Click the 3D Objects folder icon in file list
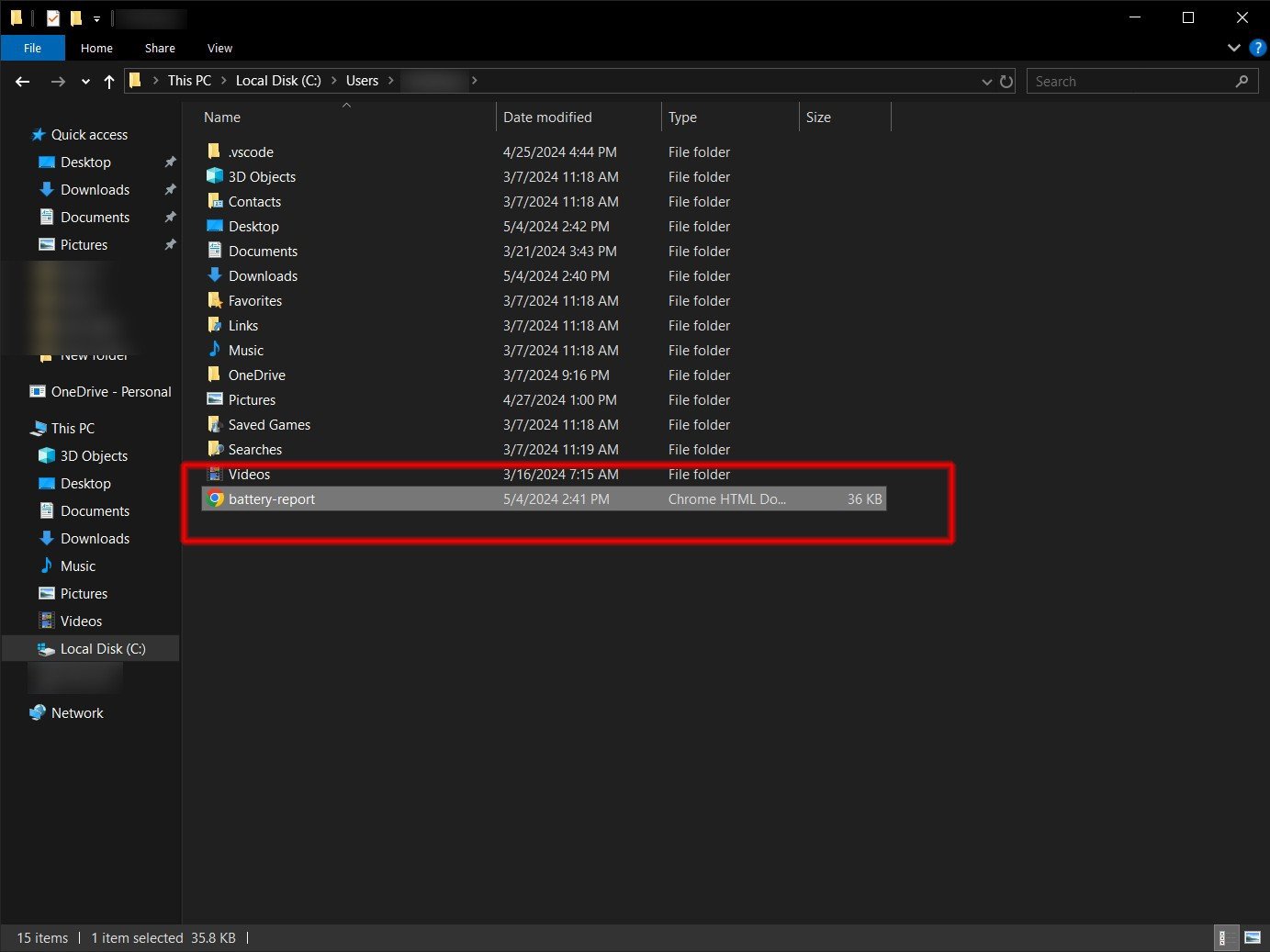This screenshot has width=1270, height=952. pyautogui.click(x=215, y=176)
